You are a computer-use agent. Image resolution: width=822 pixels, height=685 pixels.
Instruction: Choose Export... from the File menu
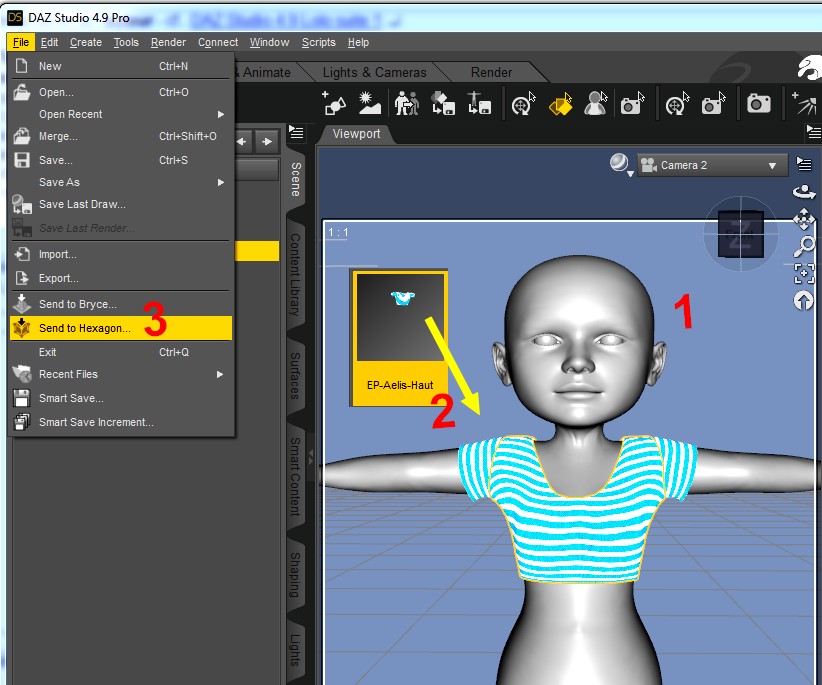point(121,278)
